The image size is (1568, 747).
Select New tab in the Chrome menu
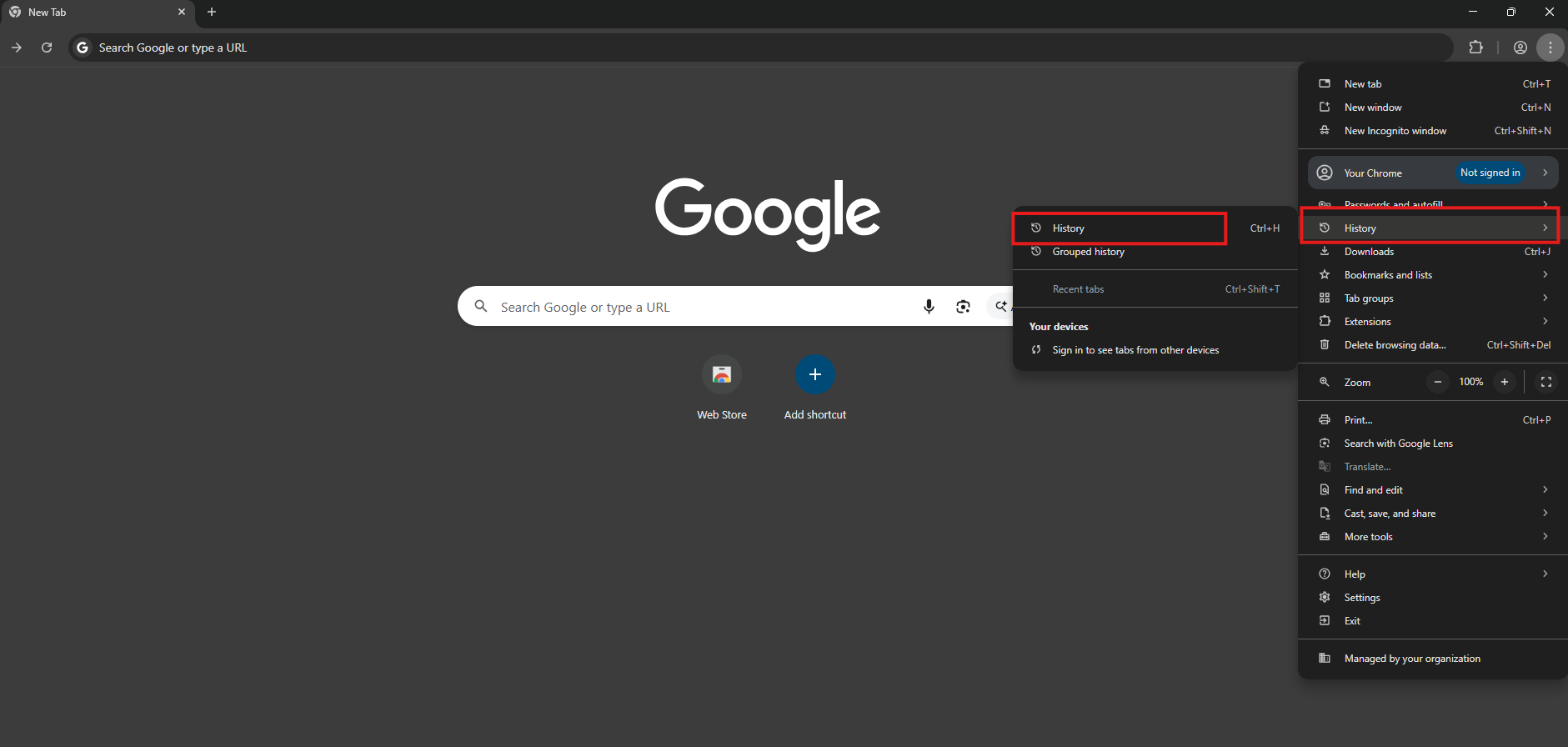tap(1433, 83)
